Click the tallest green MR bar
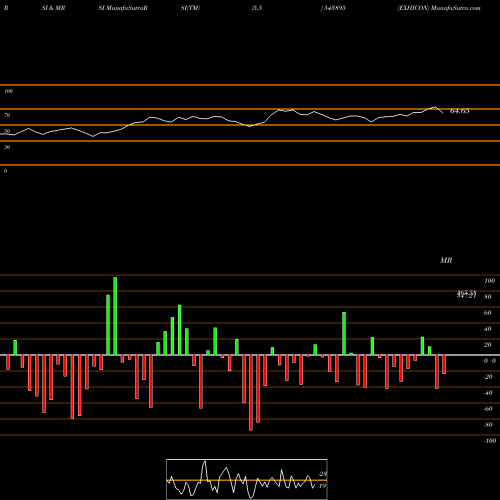This screenshot has width=500, height=500. click(115, 316)
